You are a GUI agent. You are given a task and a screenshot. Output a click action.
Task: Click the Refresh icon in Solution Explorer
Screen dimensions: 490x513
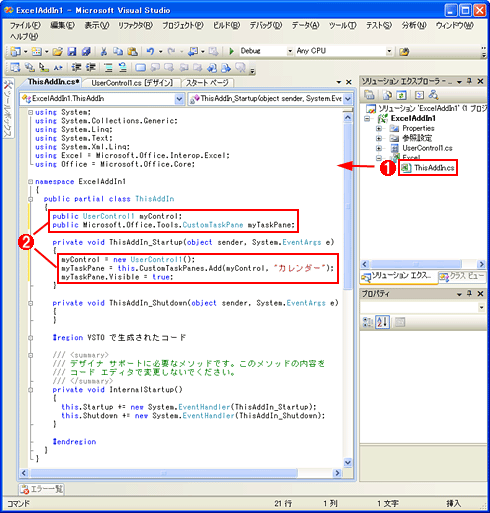(401, 95)
